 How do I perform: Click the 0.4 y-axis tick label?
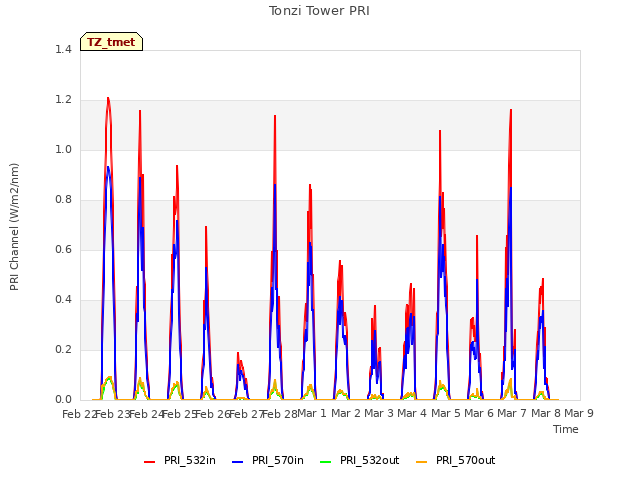63,300
